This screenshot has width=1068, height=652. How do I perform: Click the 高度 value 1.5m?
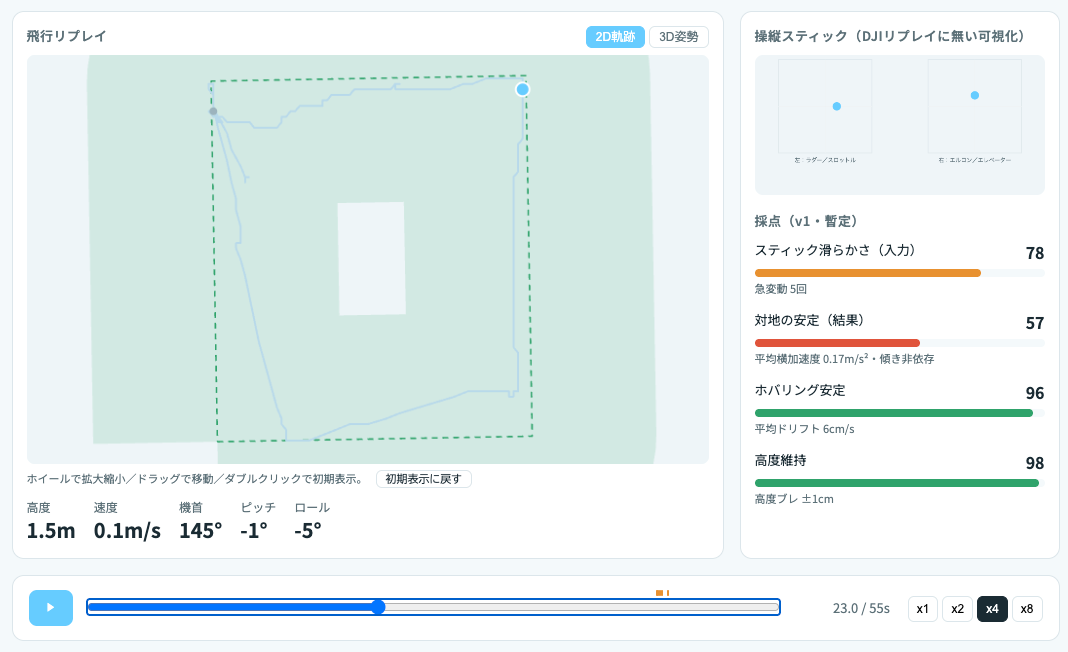tap(51, 531)
